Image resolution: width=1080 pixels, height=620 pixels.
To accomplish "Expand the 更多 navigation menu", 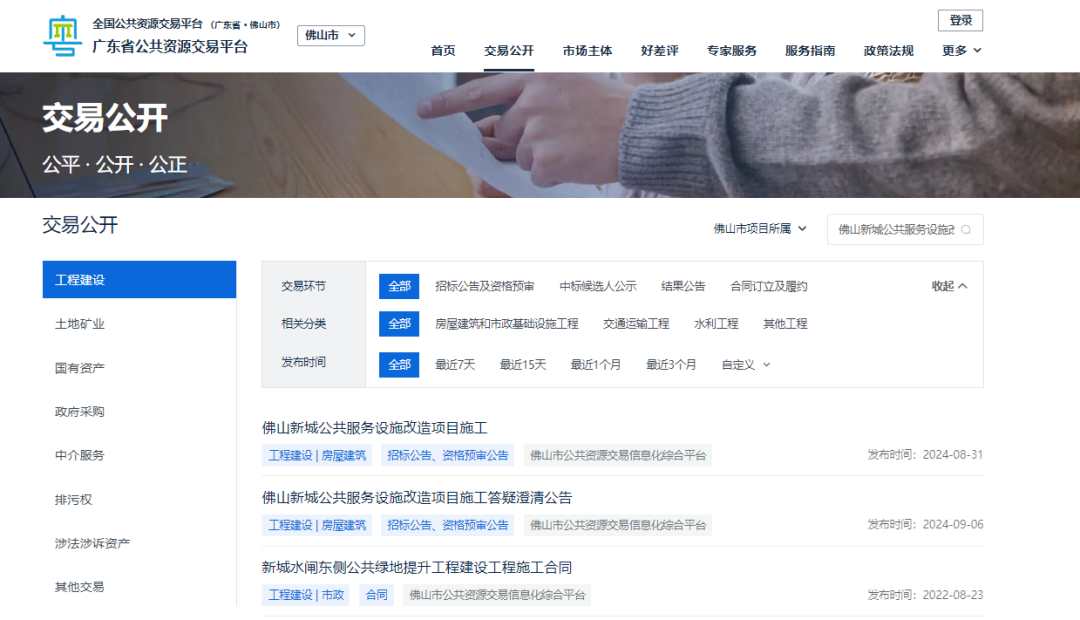I will [961, 50].
